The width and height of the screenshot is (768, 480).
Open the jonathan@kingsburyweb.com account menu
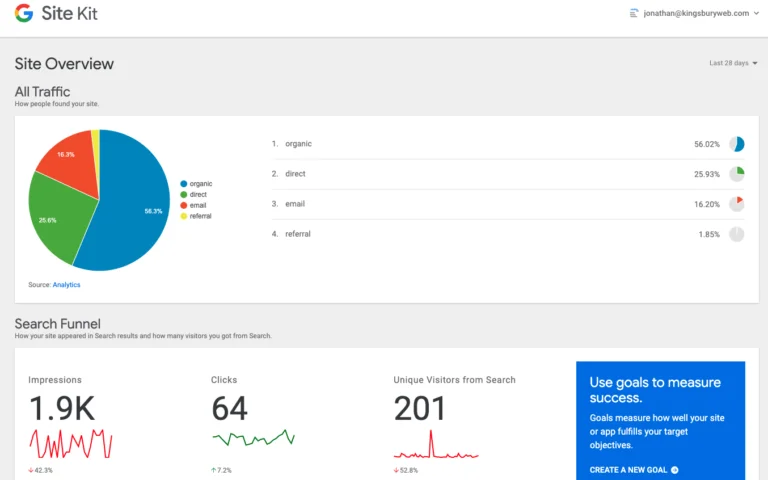(x=695, y=13)
